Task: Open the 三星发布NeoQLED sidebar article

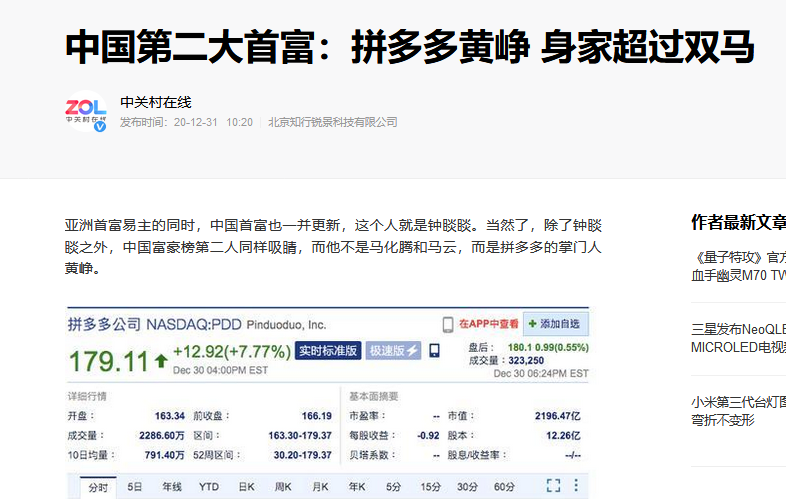Action: point(738,339)
